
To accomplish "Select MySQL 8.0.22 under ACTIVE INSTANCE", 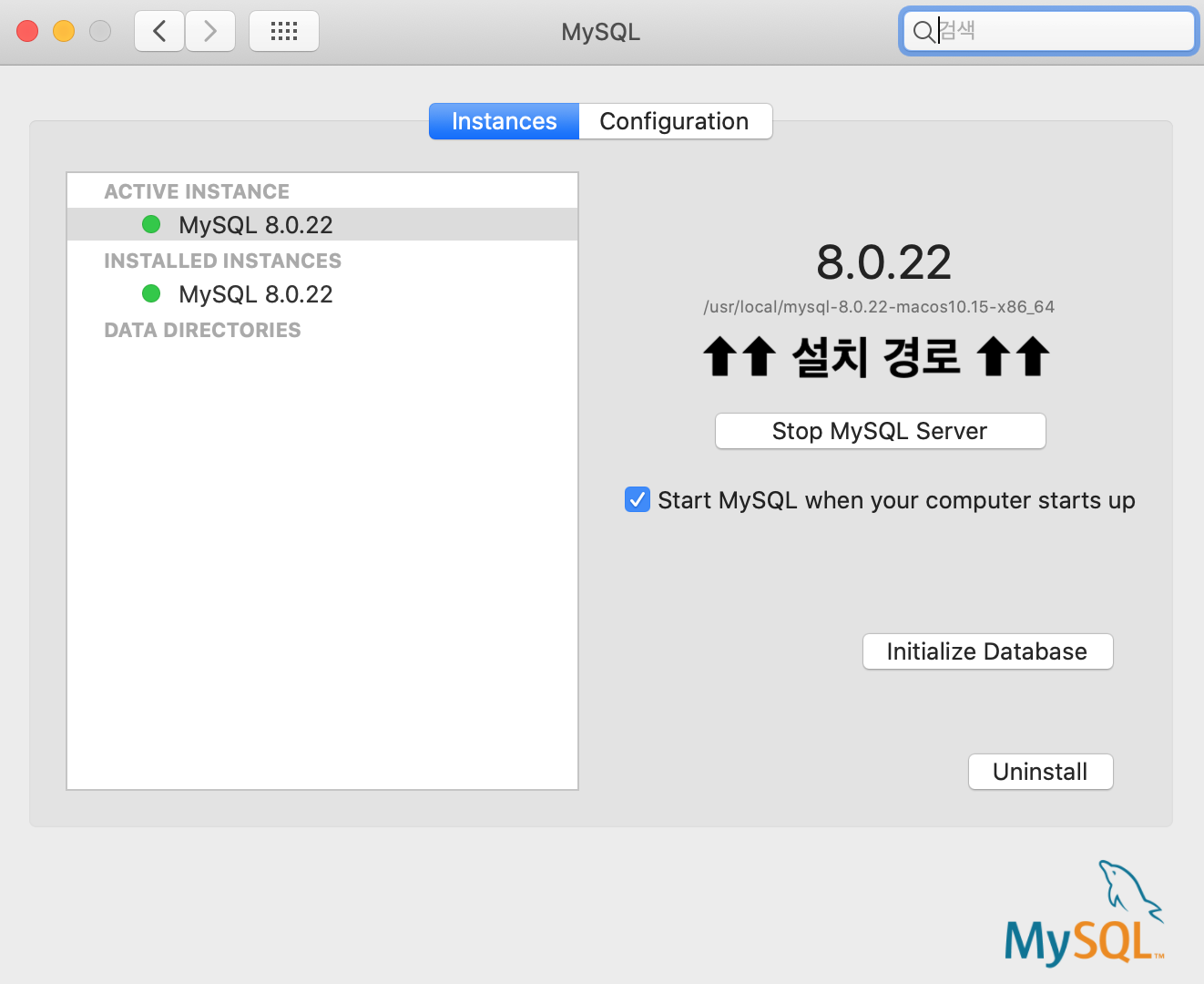I will pos(322,224).
